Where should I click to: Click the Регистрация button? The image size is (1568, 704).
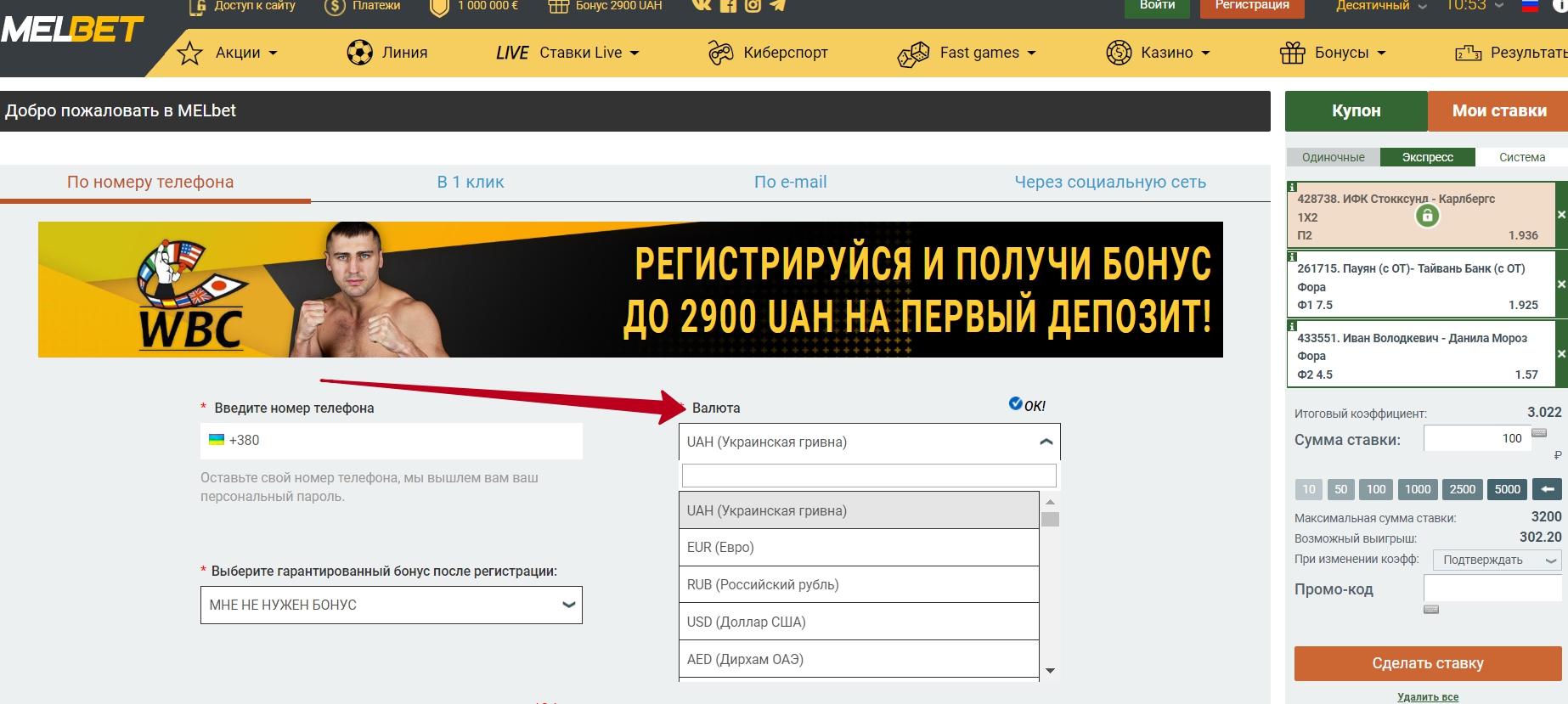click(1252, 7)
